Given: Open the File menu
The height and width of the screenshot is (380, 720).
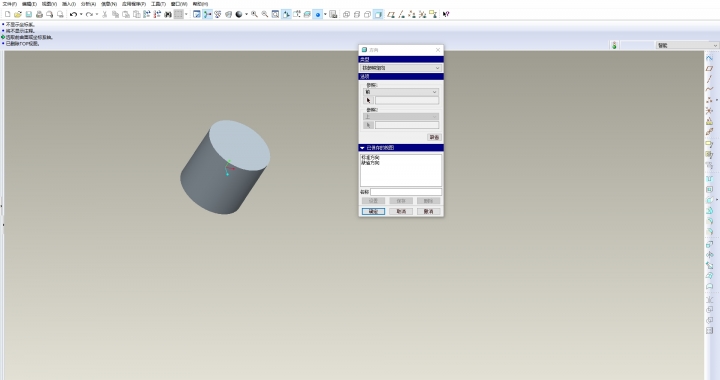Looking at the screenshot, I should tap(10, 4).
